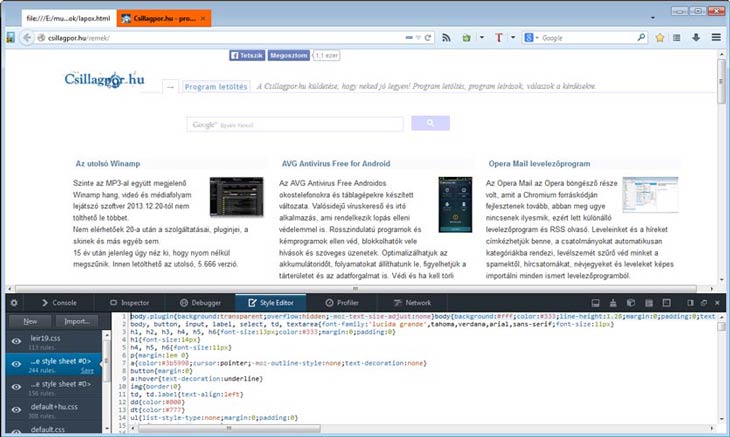Switch to the Profiler tab
Screen dimensions: 730x437
pyautogui.click(x=341, y=303)
